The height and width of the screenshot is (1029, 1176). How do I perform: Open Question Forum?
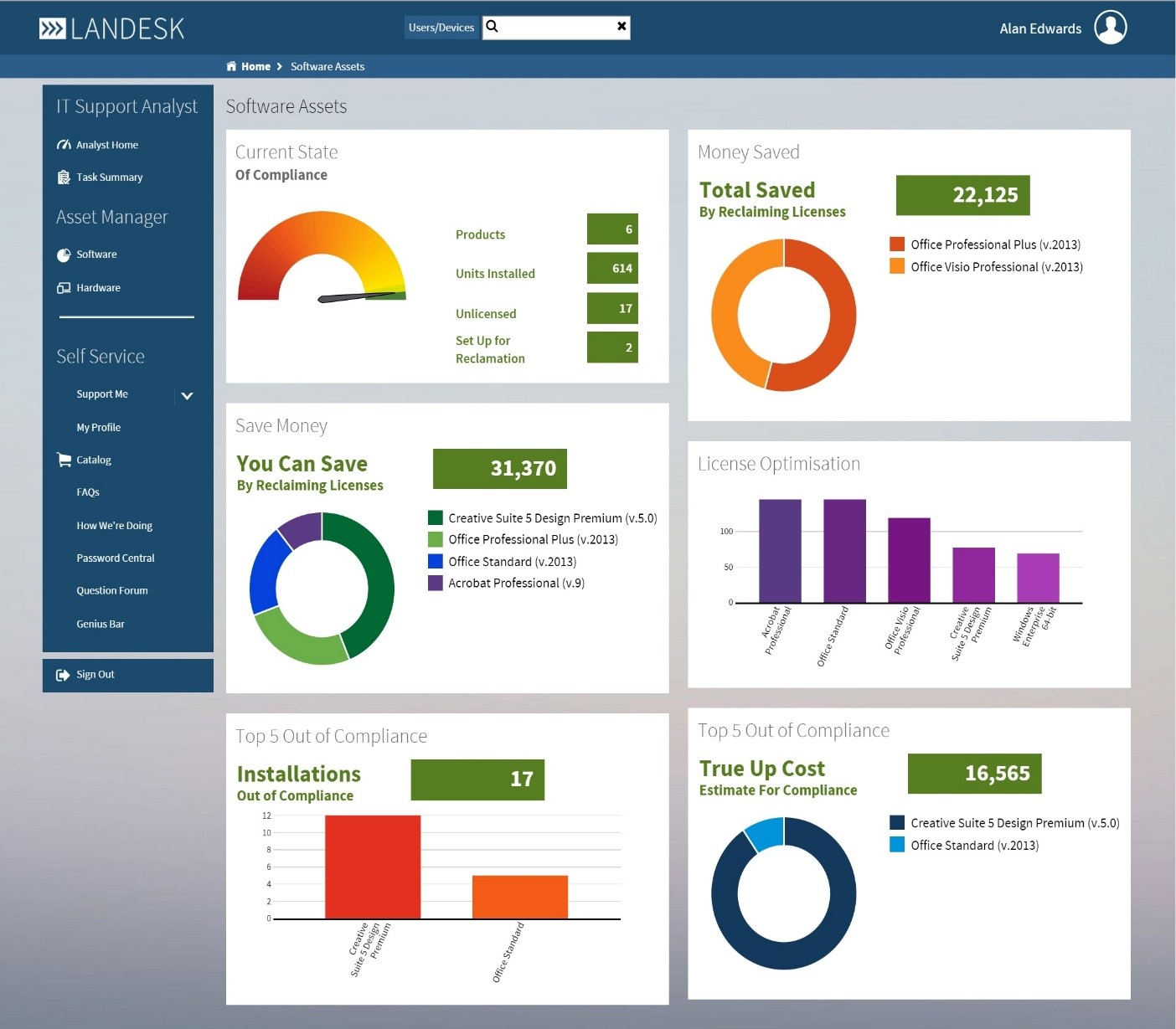tap(112, 591)
